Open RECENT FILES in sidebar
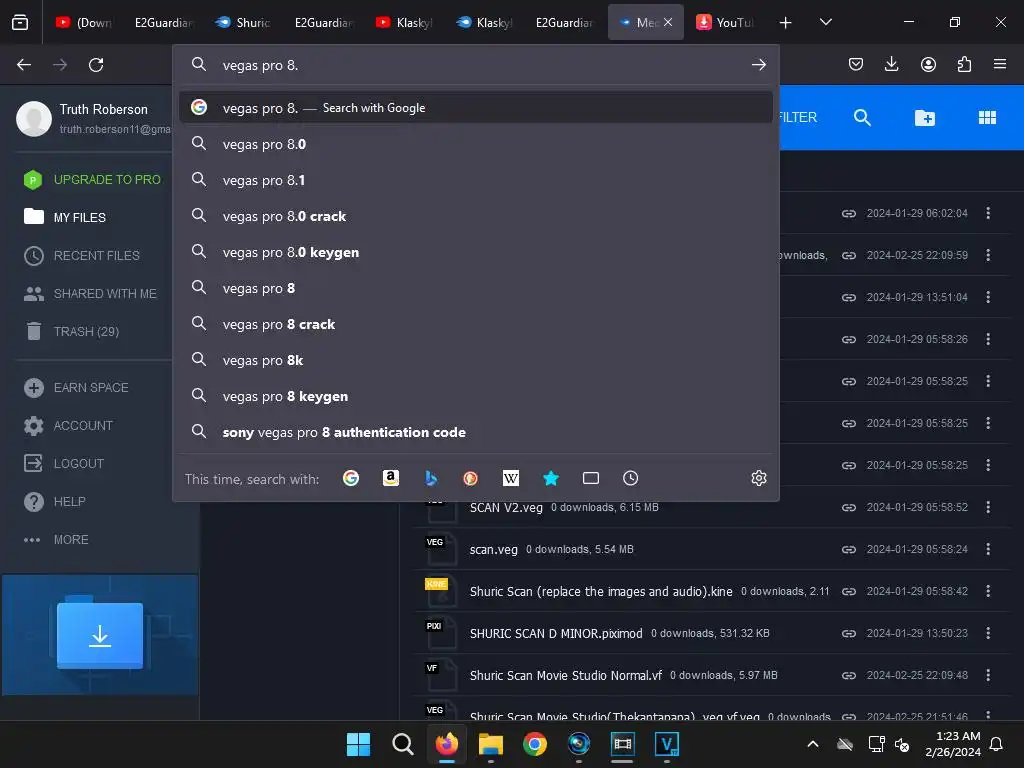 coord(96,255)
